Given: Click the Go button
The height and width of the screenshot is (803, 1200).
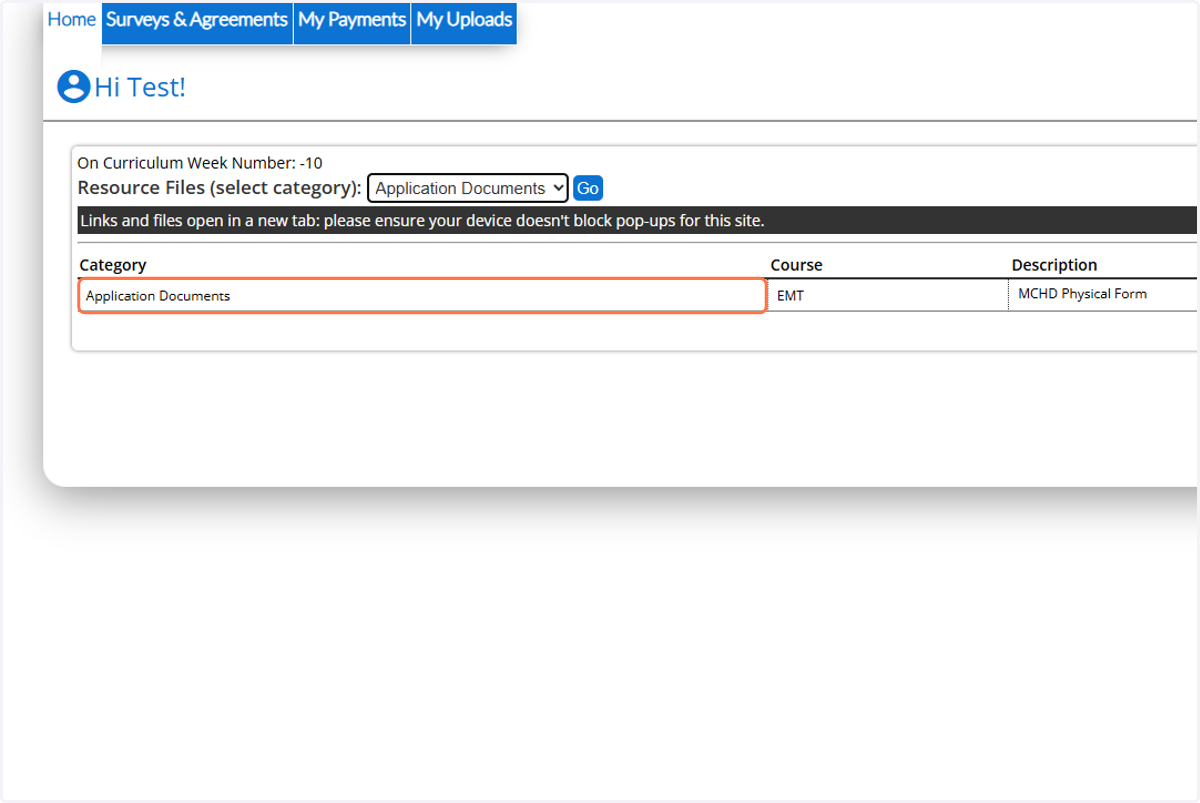Looking at the screenshot, I should coord(588,188).
